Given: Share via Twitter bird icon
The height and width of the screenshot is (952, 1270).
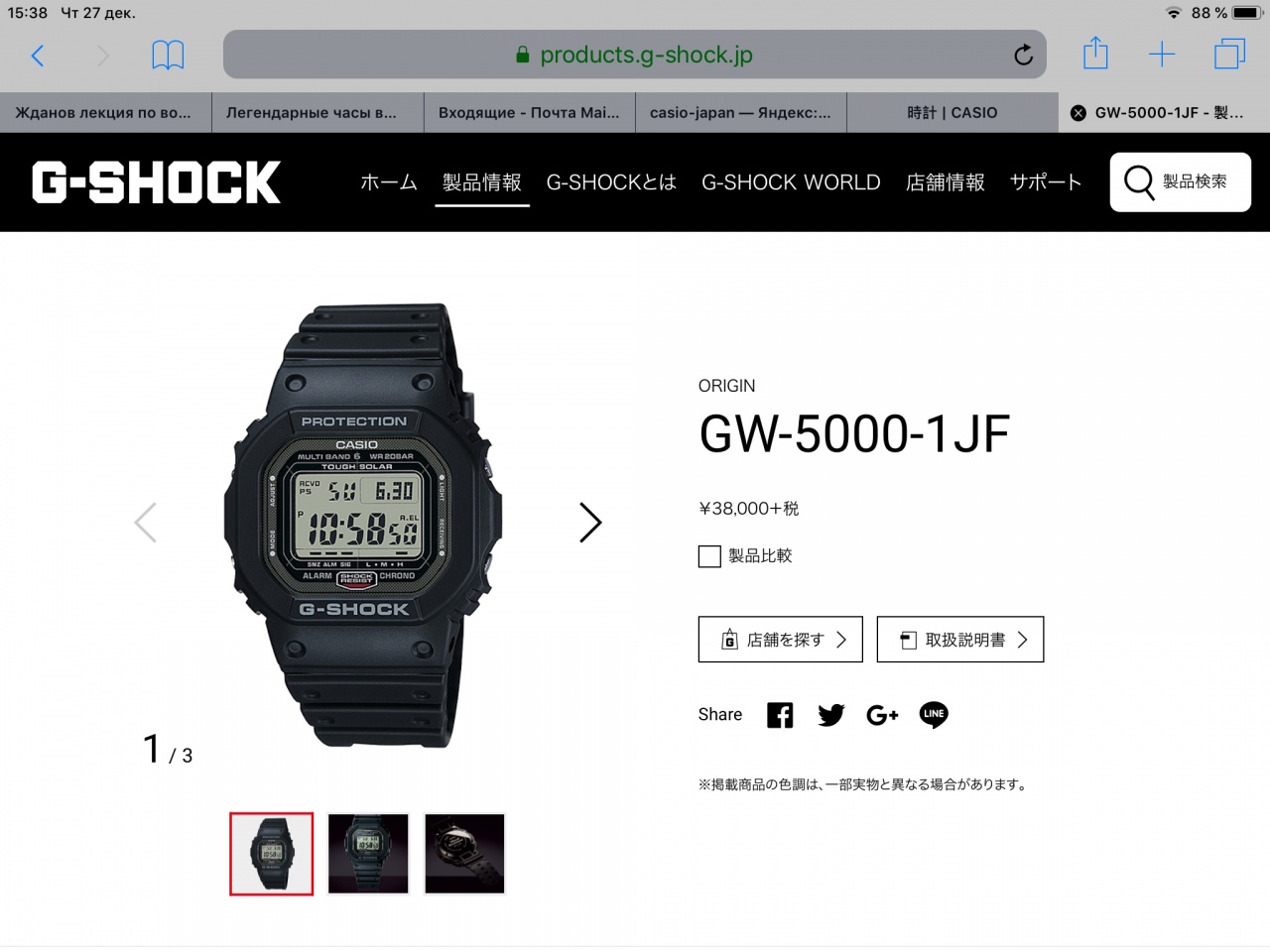Looking at the screenshot, I should 831,715.
